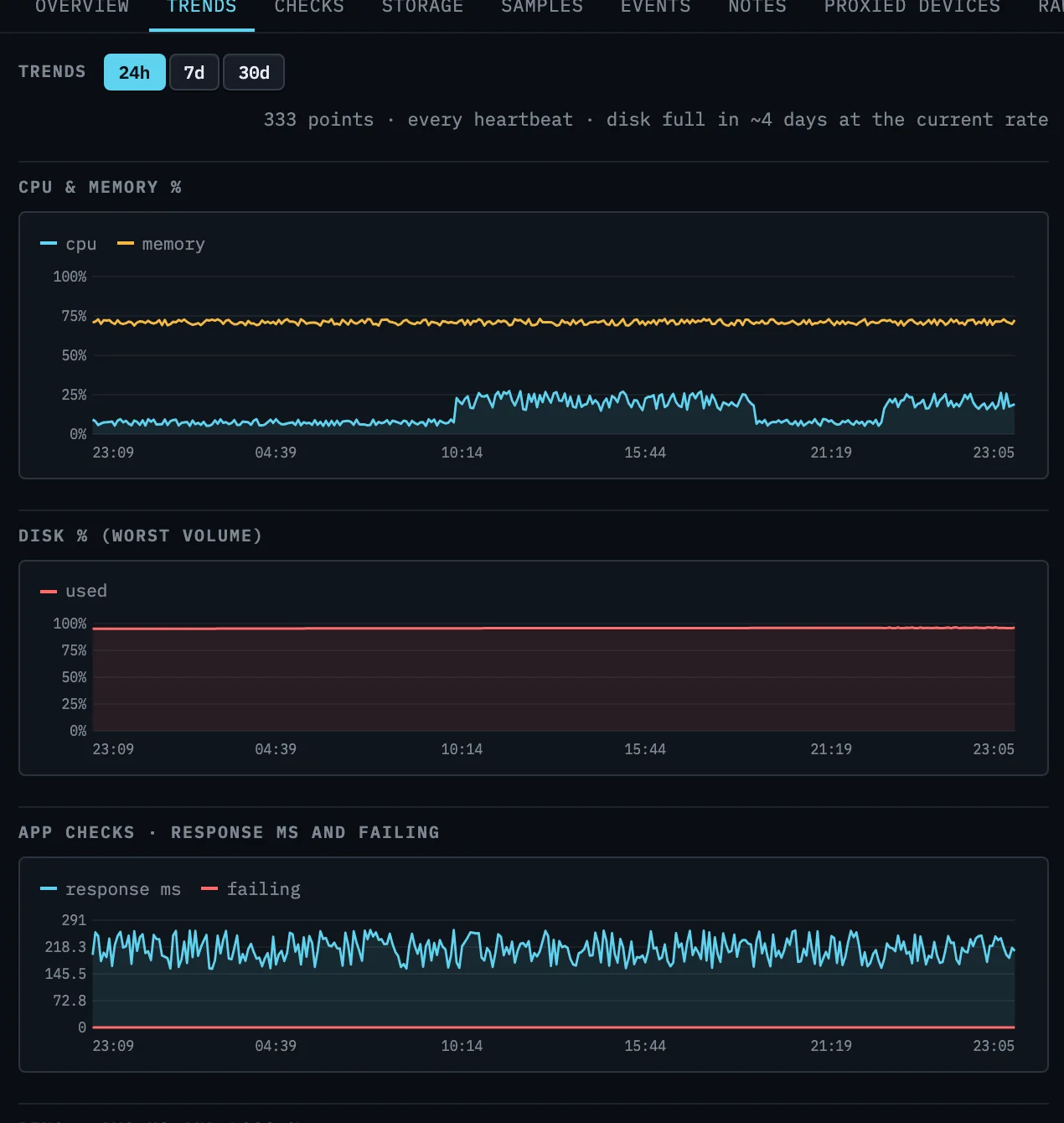Toggle the cpu legend entry
Image resolution: width=1064 pixels, height=1123 pixels.
pos(69,244)
